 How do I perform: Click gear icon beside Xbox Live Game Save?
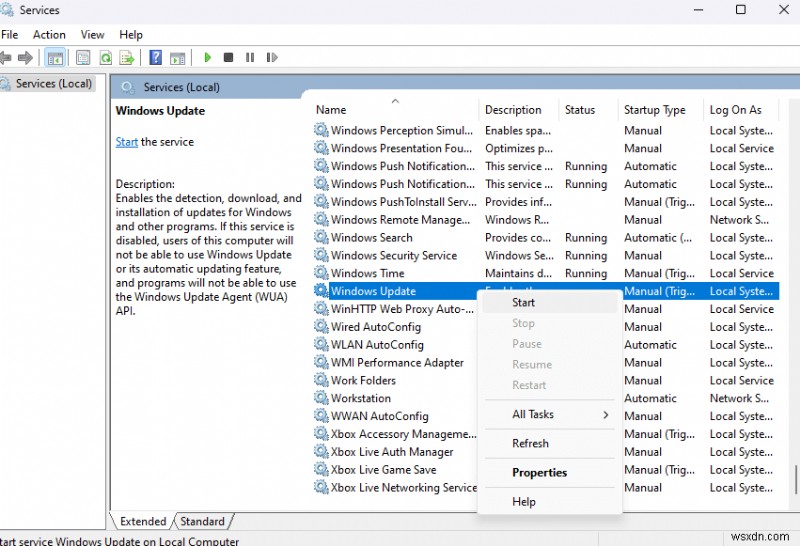pyautogui.click(x=321, y=469)
